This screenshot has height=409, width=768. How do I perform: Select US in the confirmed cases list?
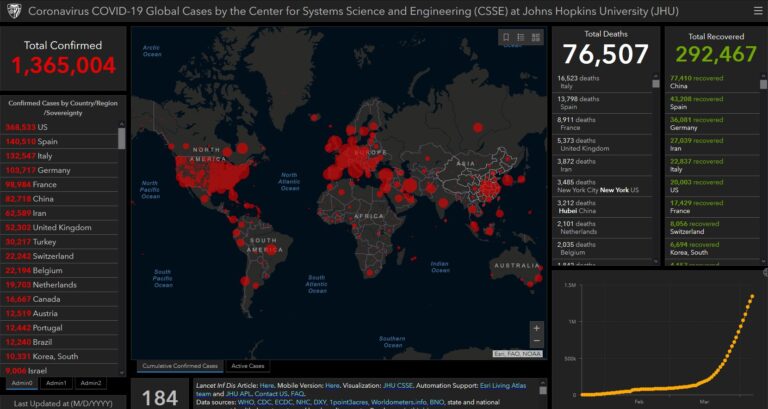[x=60, y=127]
